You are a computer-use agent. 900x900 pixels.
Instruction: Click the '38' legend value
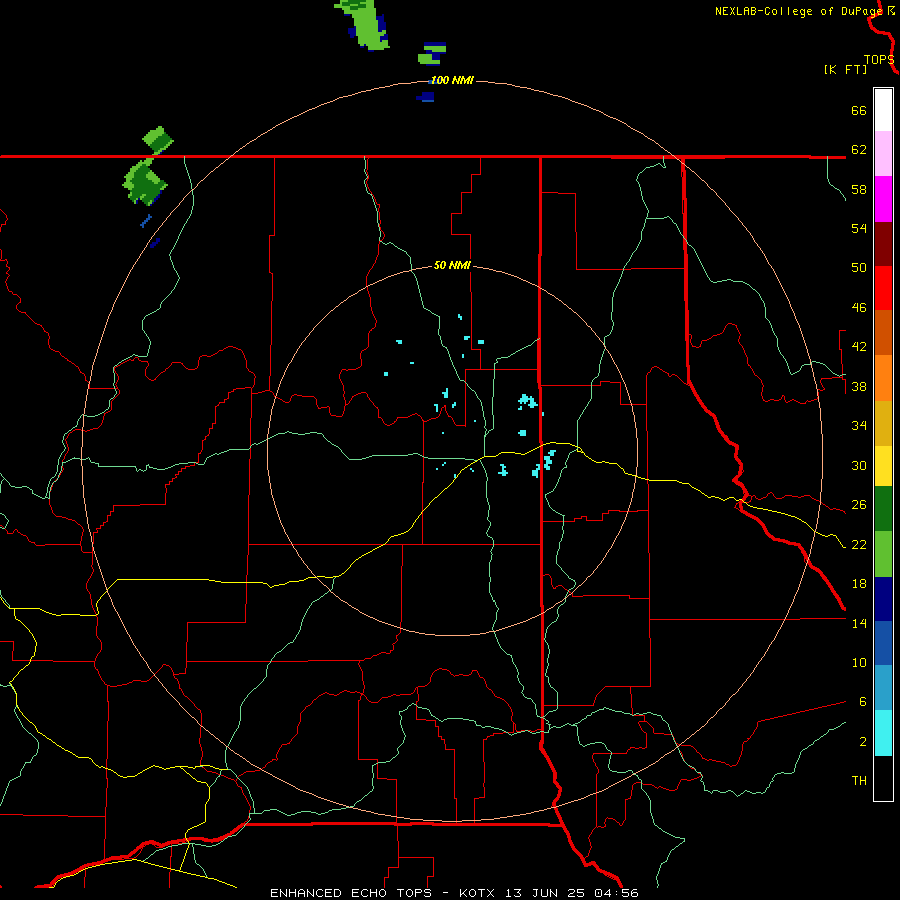pos(859,386)
